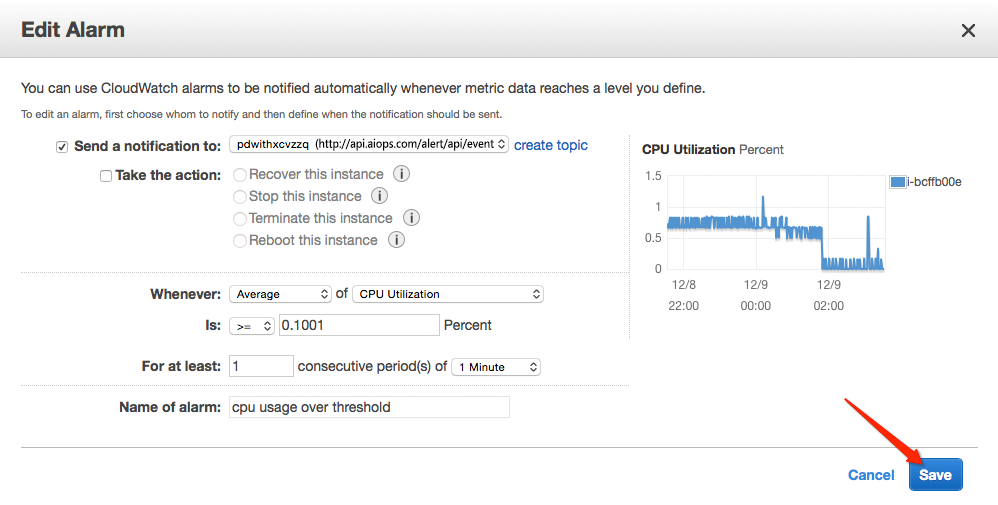Click the Name of alarm text field

point(369,407)
